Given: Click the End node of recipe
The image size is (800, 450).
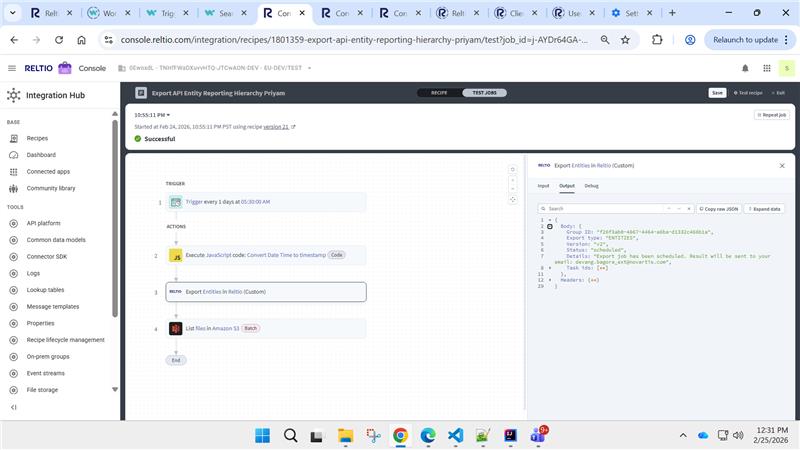Looking at the screenshot, I should pos(176,360).
